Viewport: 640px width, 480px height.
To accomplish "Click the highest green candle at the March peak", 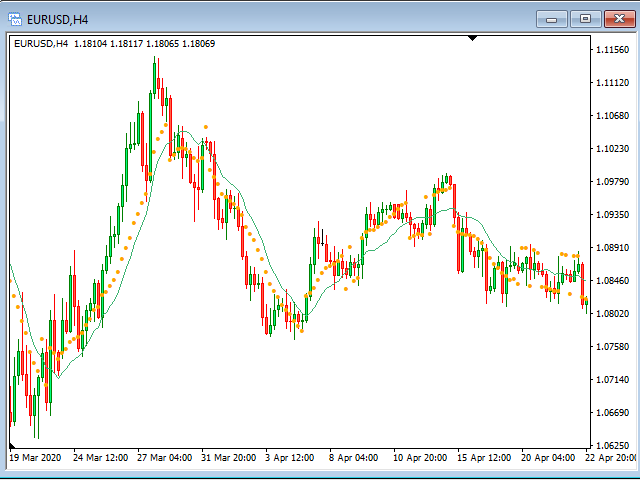I will (x=154, y=78).
